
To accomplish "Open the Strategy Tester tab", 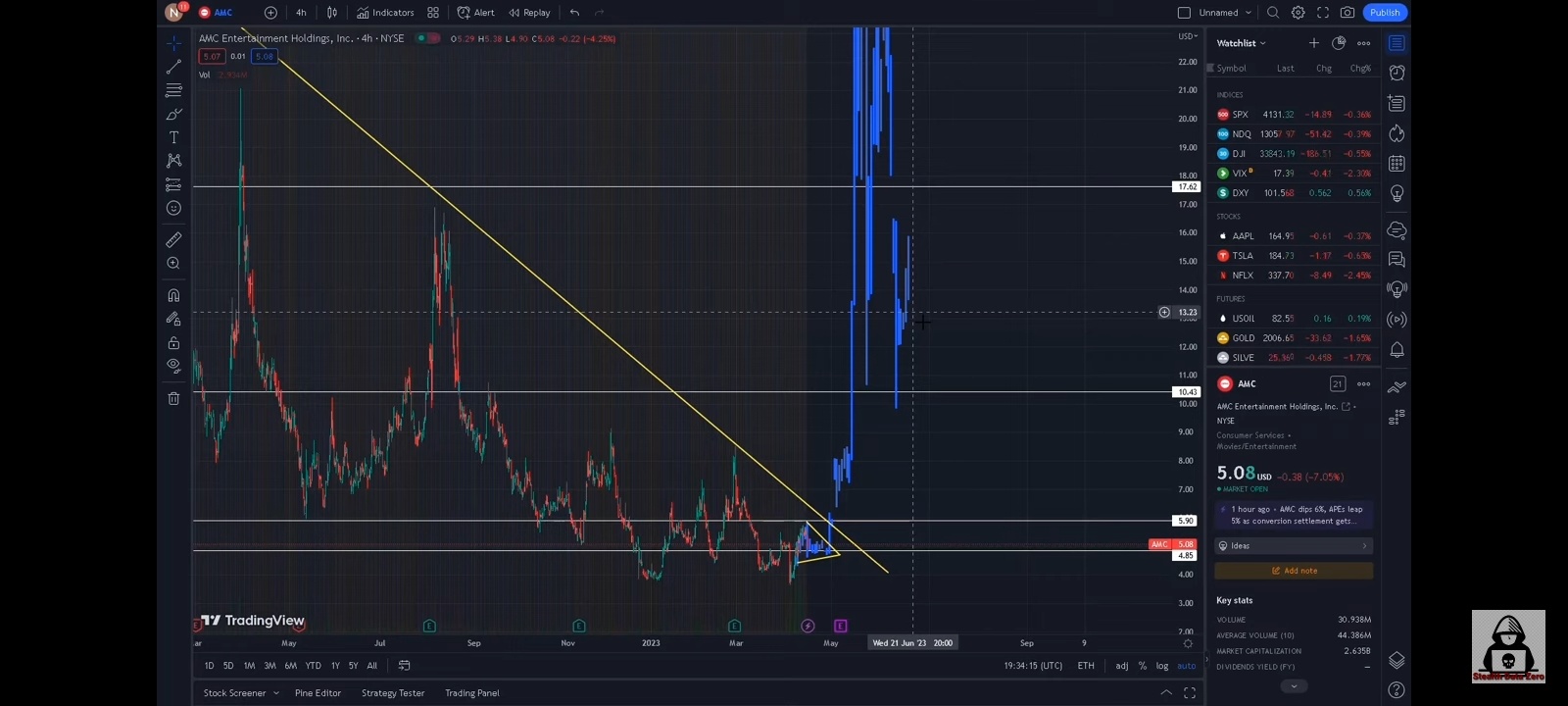I will (x=393, y=693).
